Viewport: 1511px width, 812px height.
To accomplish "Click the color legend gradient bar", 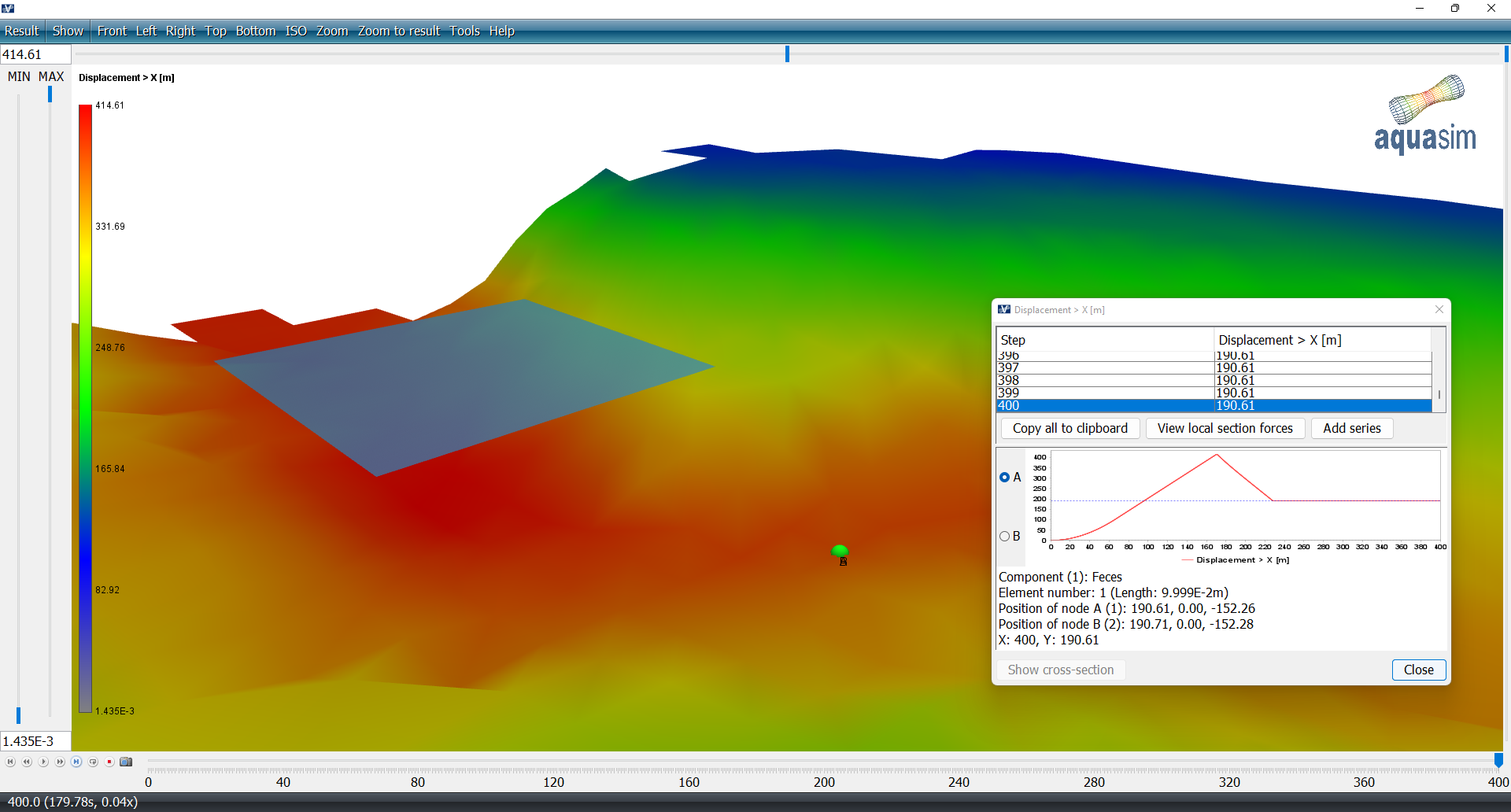I will (x=85, y=408).
